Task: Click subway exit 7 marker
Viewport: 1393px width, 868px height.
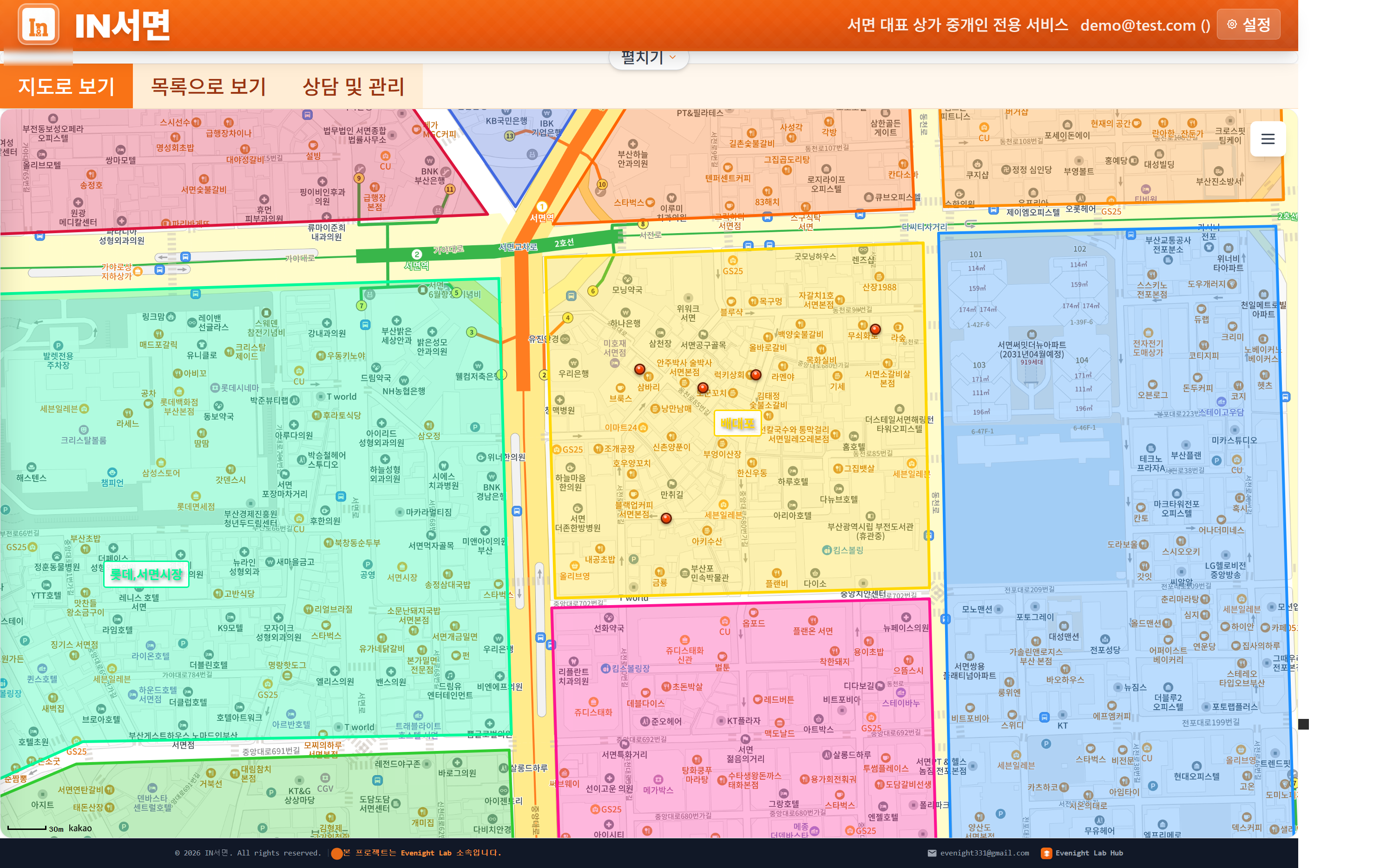Action: [x=361, y=306]
